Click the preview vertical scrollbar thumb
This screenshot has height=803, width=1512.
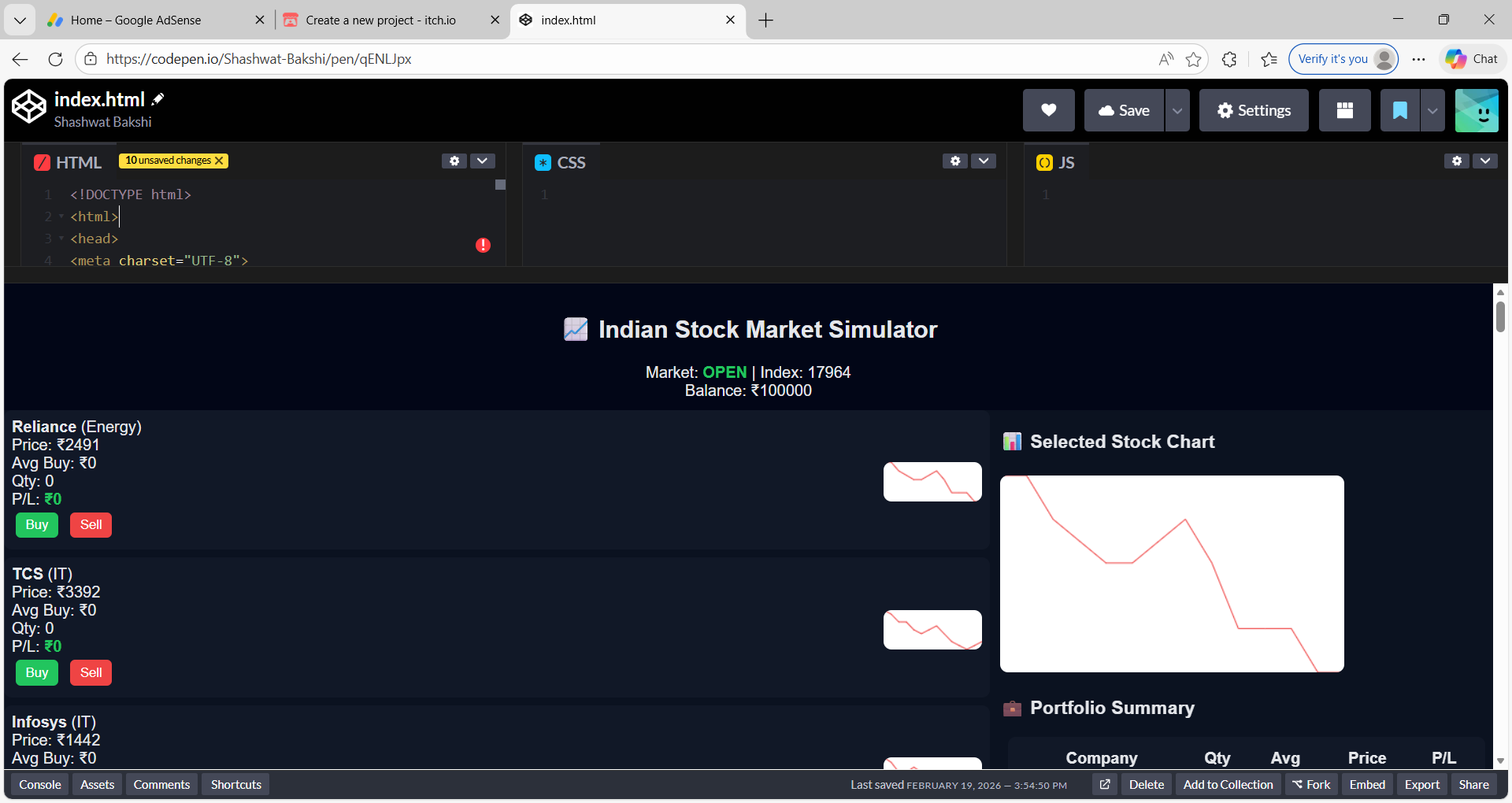[x=1500, y=316]
